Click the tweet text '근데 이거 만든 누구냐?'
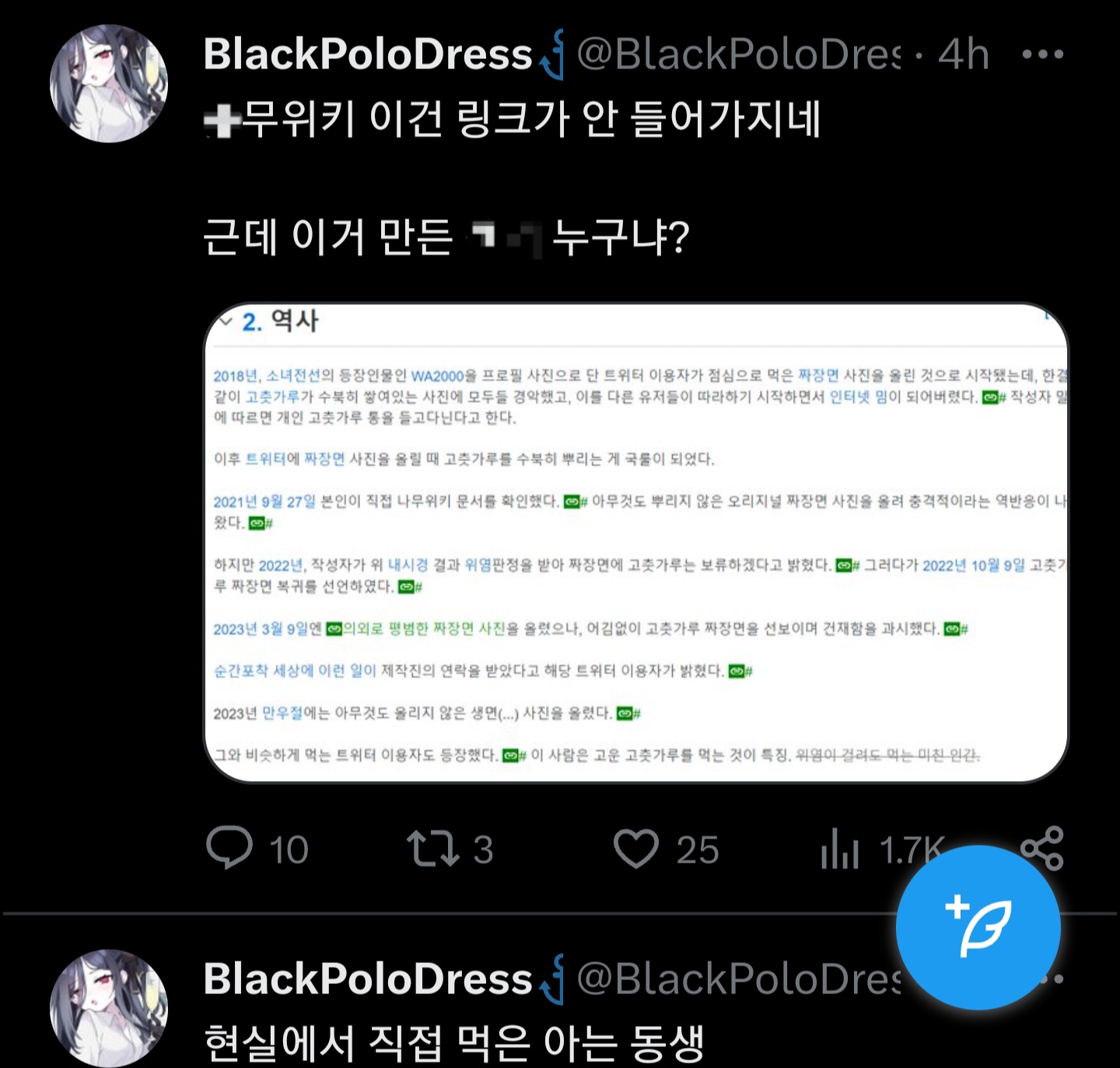This screenshot has height=1068, width=1120. (446, 236)
